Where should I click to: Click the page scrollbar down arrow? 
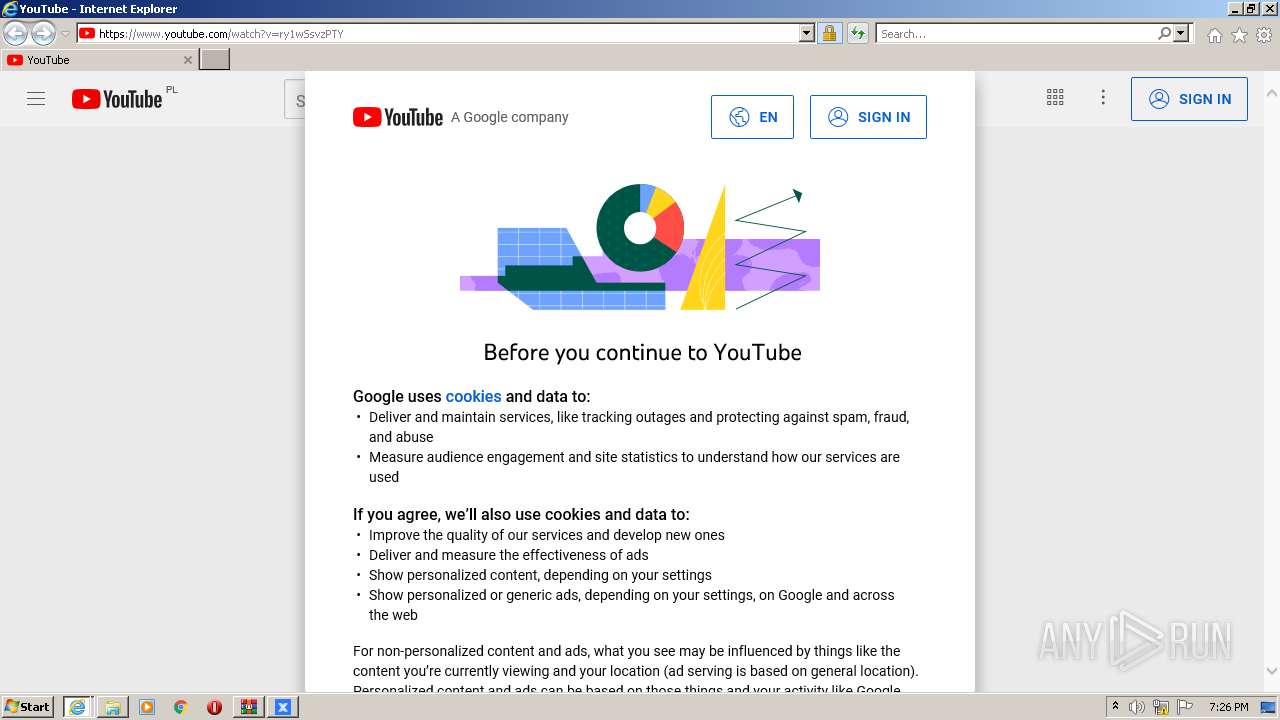1272,672
